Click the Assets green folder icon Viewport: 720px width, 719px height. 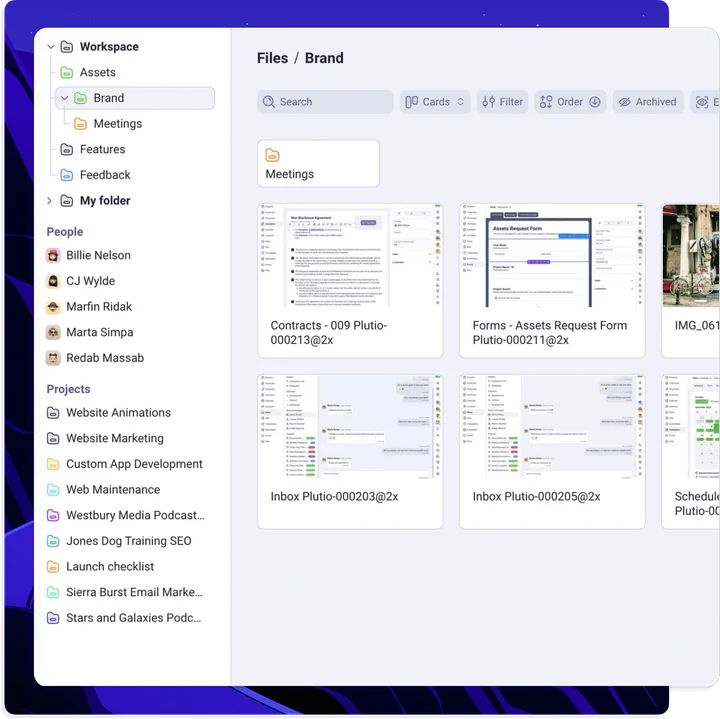click(x=66, y=73)
